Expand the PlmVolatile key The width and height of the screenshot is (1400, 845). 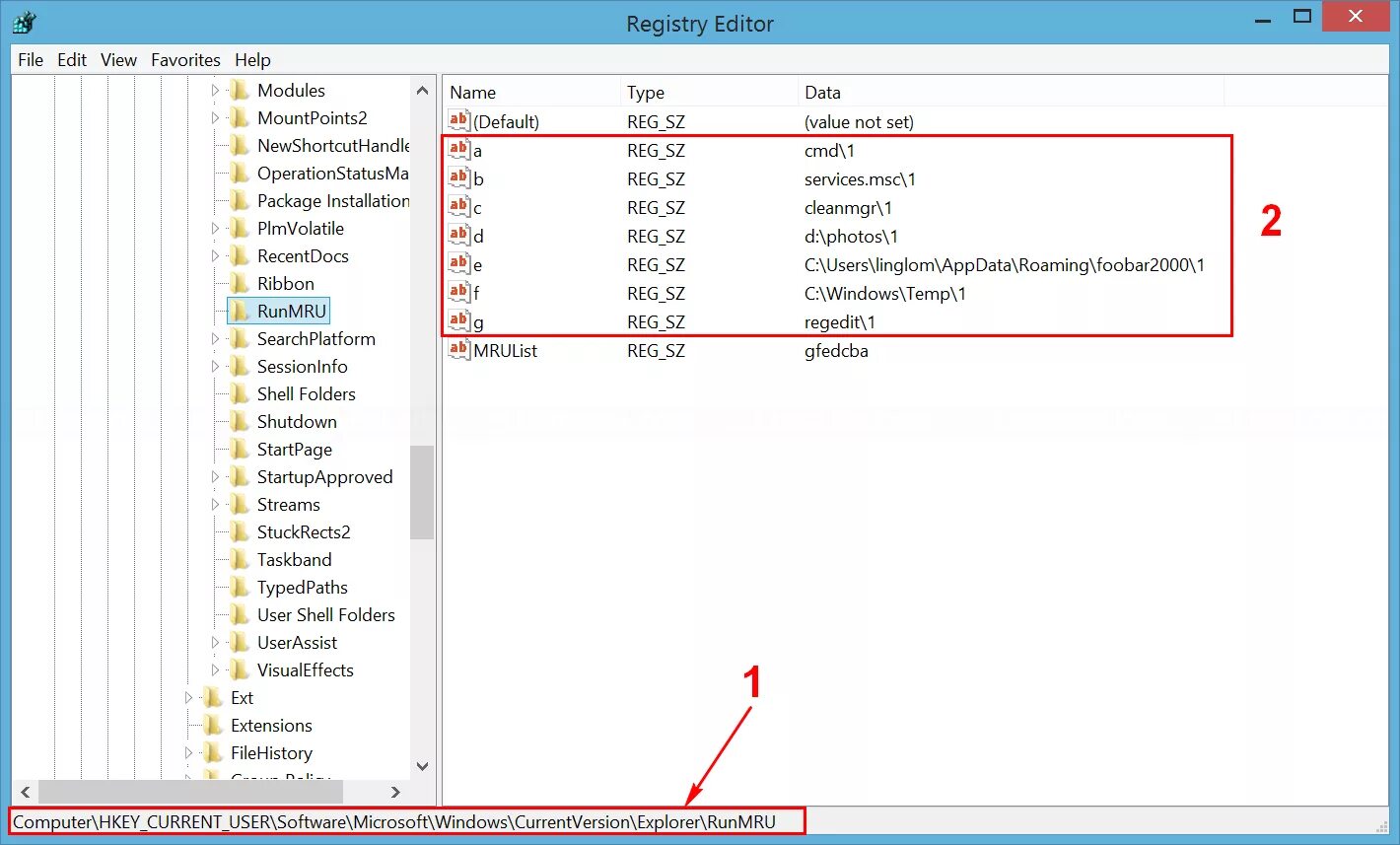click(215, 229)
